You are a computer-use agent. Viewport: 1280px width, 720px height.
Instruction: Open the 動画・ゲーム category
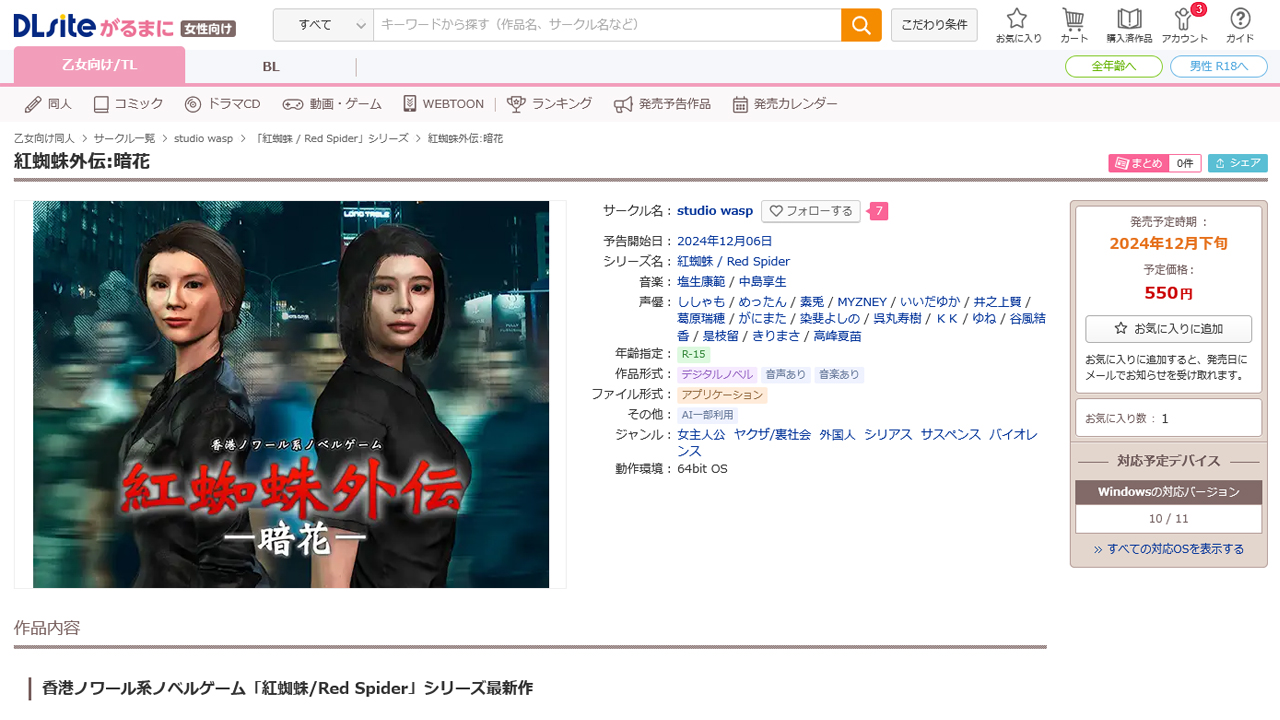coord(332,104)
